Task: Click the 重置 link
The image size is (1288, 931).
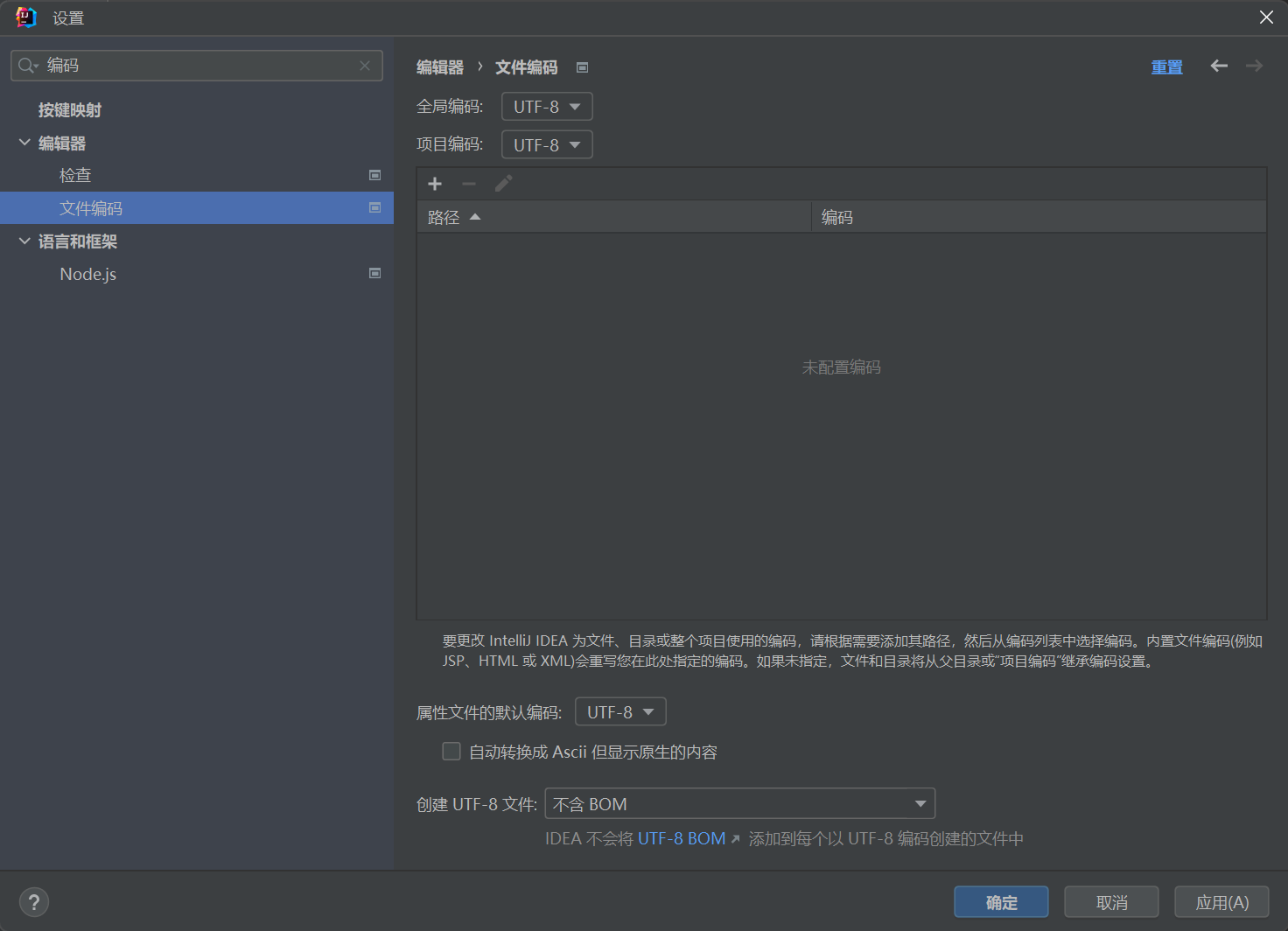Action: pyautogui.click(x=1166, y=67)
